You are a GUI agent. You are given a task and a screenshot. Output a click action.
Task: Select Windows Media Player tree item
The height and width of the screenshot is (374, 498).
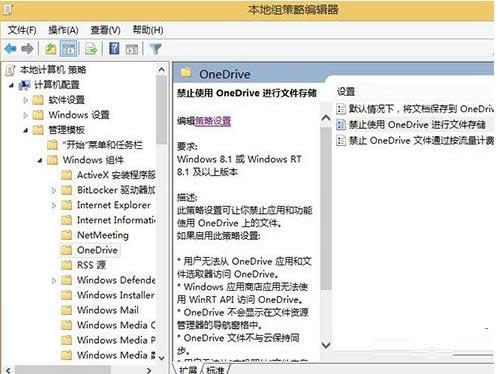[x=116, y=340]
